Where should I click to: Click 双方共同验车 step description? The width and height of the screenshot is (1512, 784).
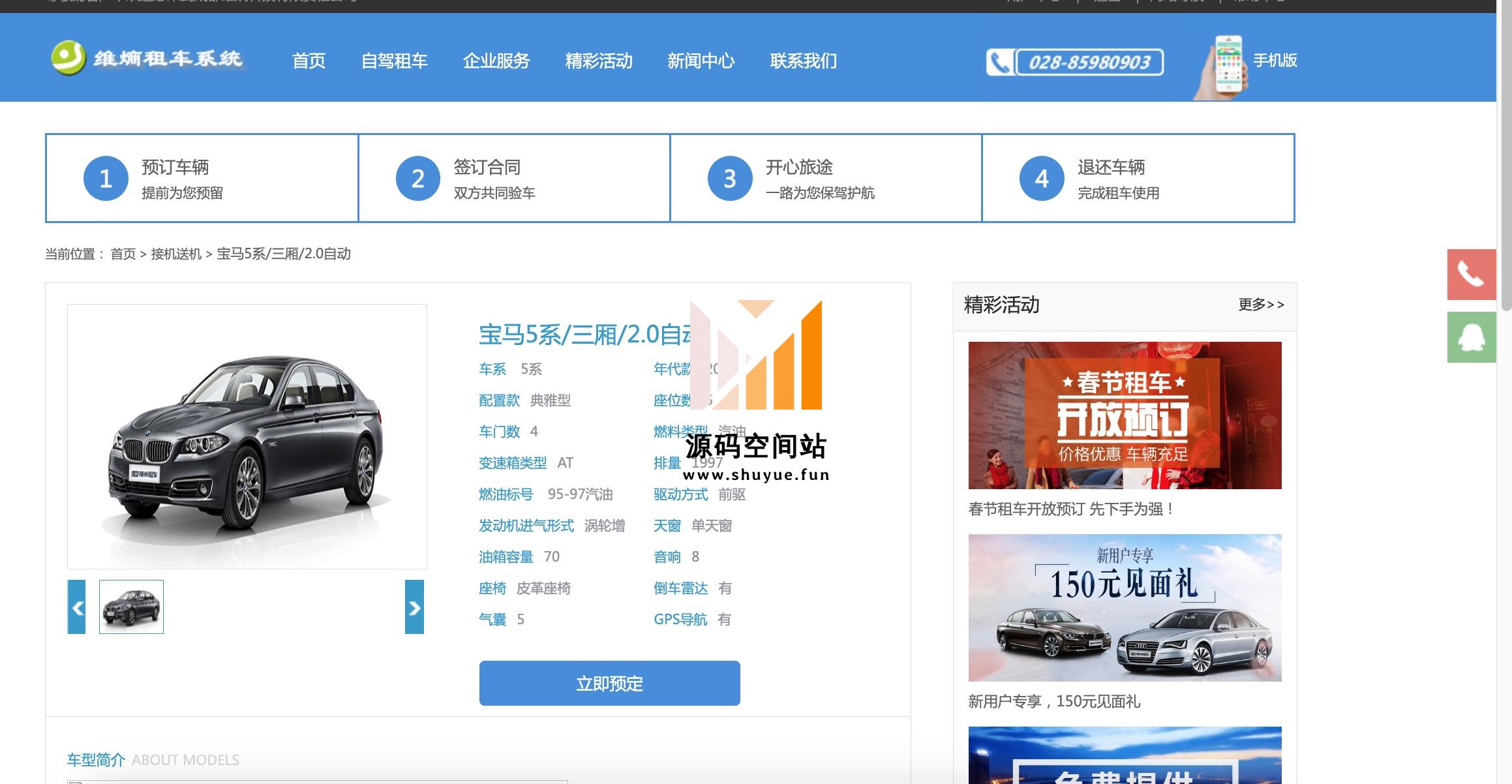[x=494, y=193]
